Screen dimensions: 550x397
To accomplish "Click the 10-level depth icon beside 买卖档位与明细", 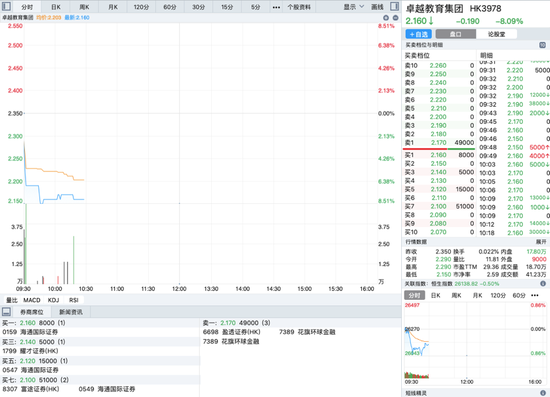I will point(543,45).
